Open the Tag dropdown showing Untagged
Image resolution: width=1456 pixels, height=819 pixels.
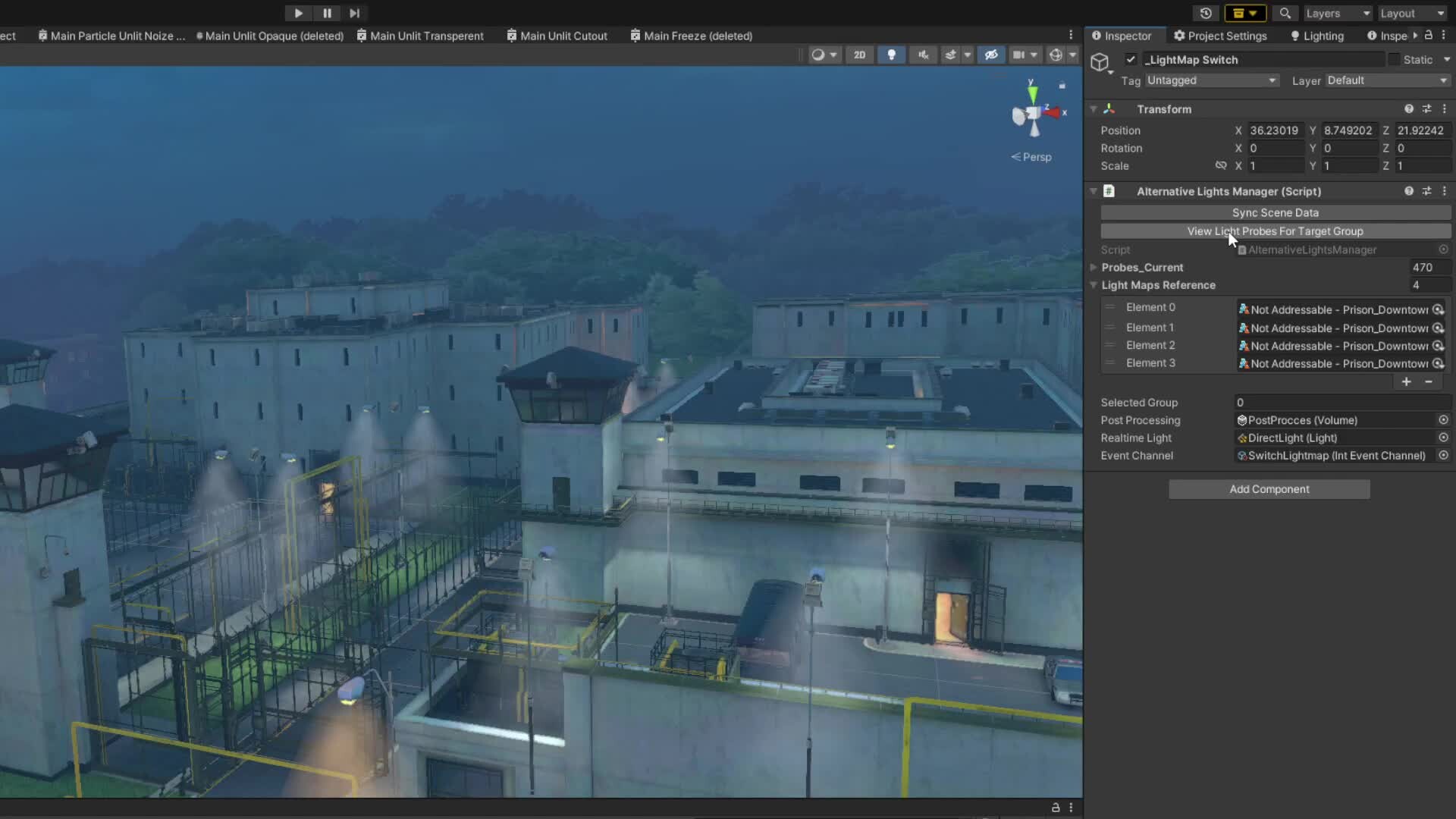(x=1211, y=80)
